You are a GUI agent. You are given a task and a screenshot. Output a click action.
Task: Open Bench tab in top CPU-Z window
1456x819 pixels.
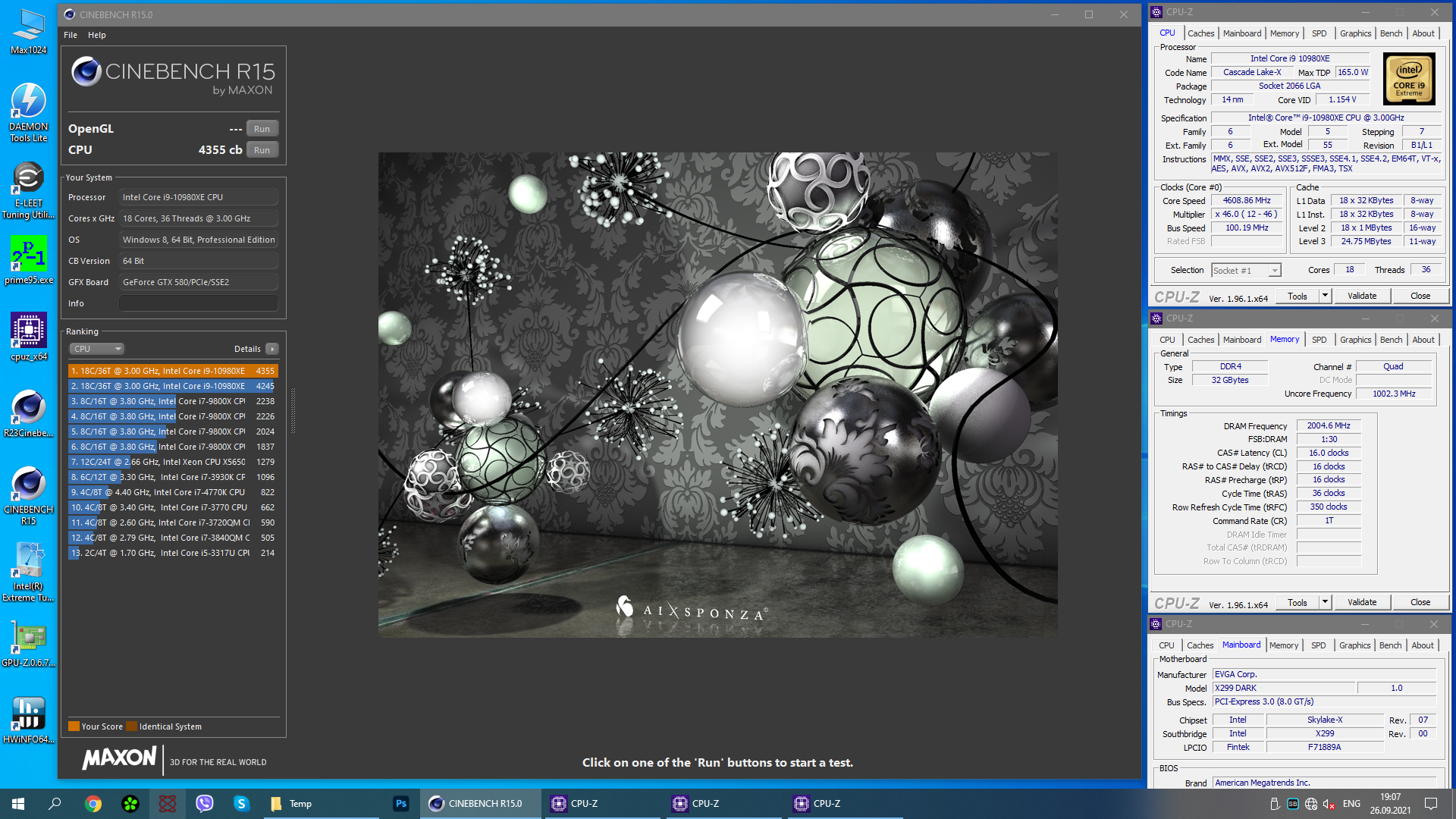[x=1391, y=33]
